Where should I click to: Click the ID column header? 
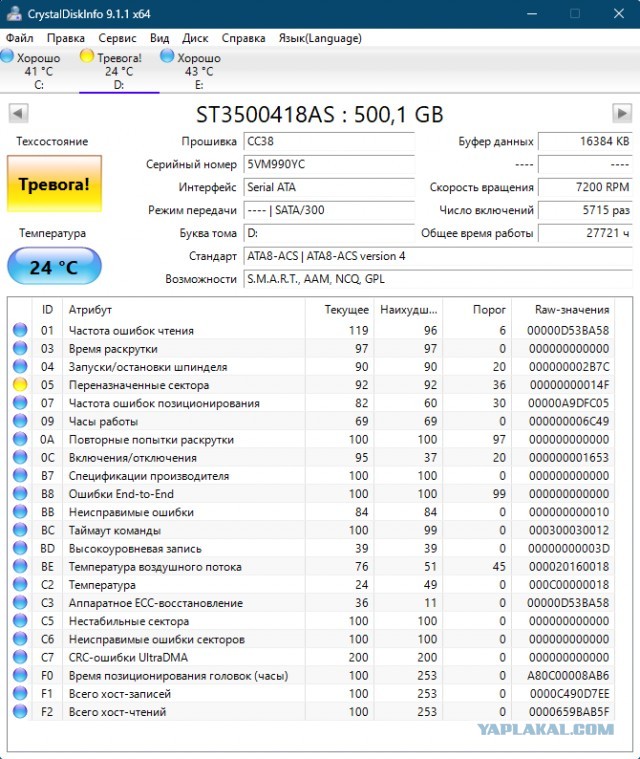tap(47, 310)
